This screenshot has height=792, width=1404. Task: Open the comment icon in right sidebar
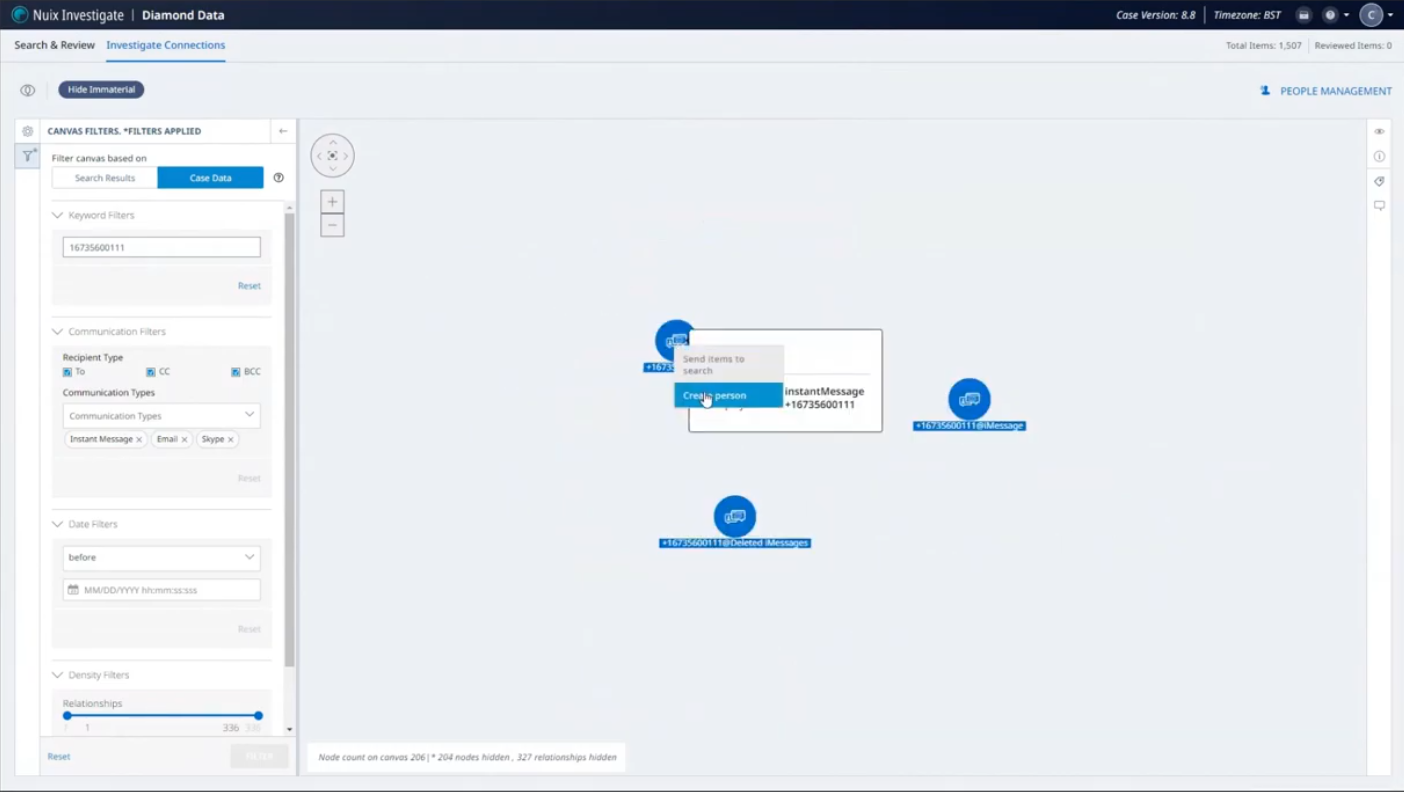(1379, 206)
